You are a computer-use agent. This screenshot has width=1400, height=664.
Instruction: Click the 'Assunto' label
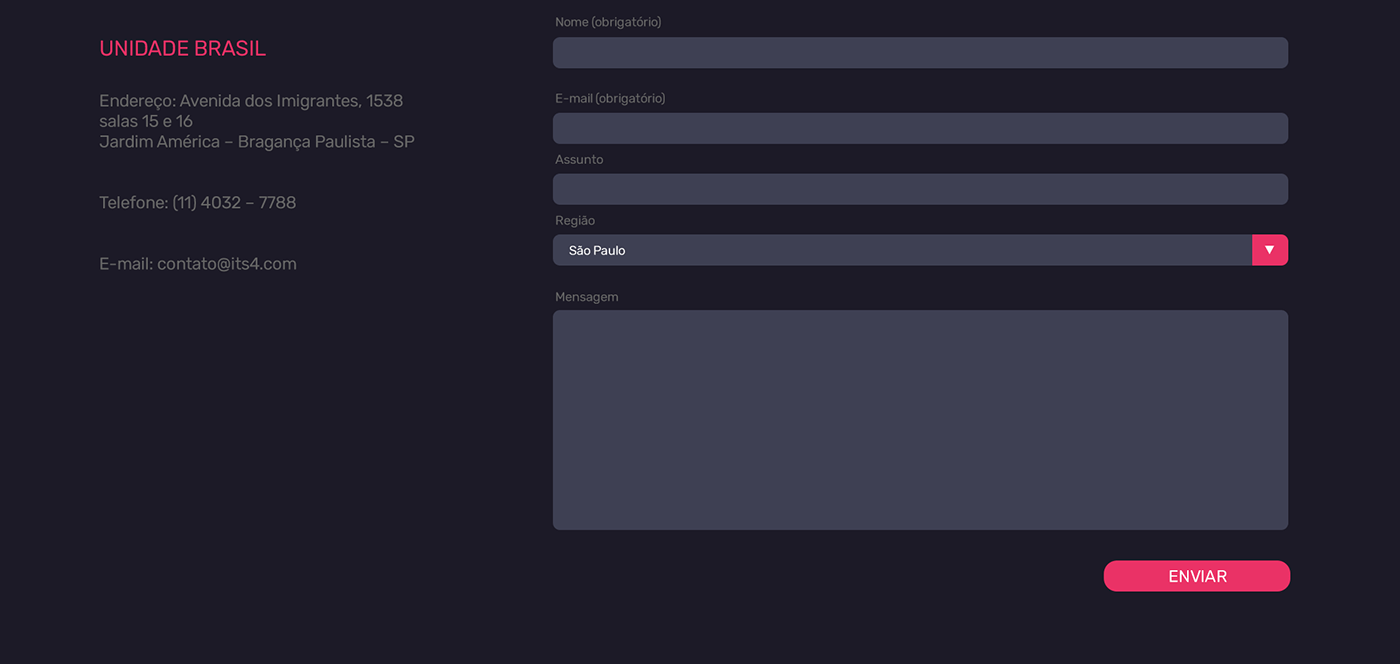[x=579, y=160]
